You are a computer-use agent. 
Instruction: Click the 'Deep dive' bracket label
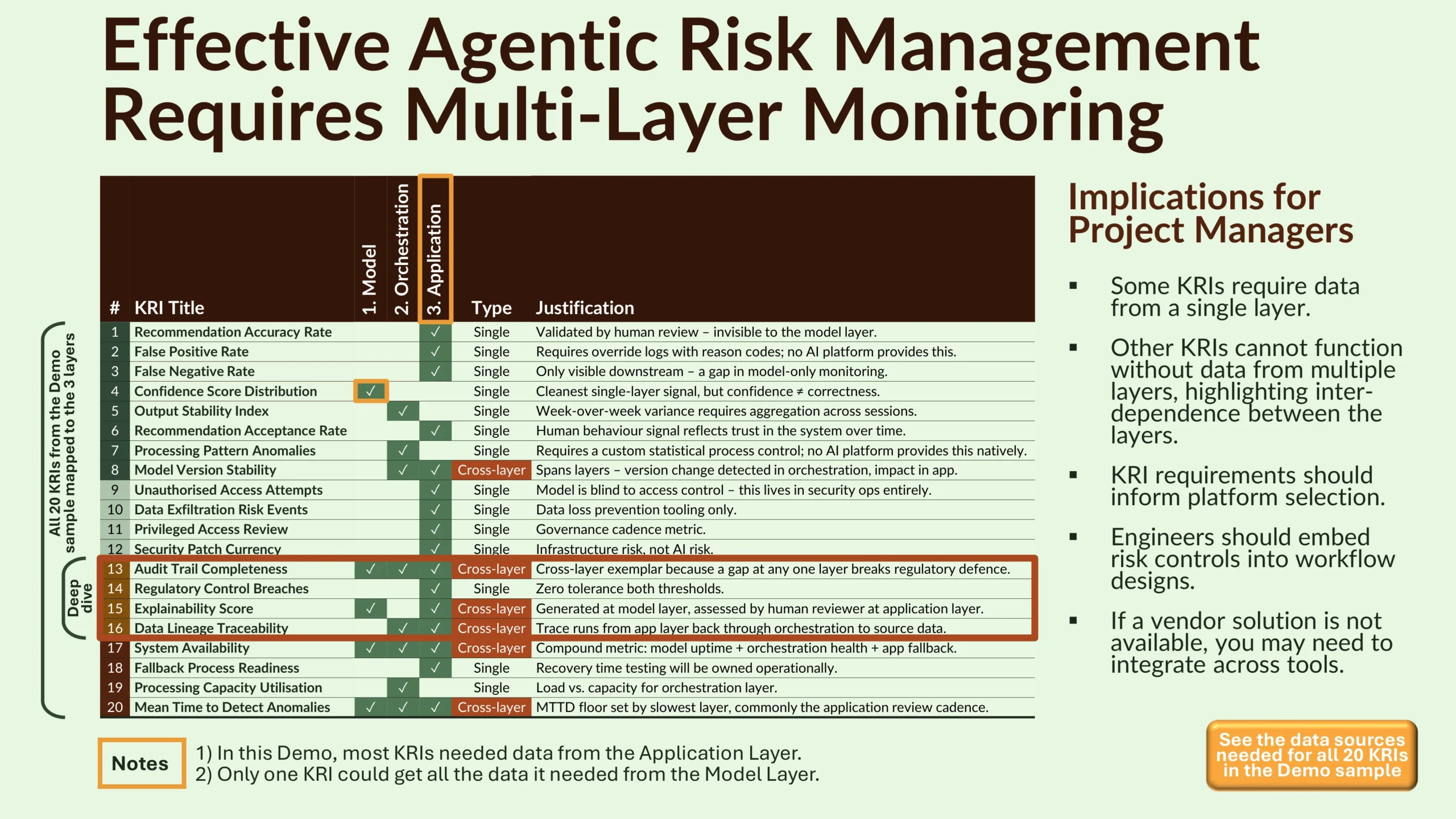pyautogui.click(x=80, y=598)
